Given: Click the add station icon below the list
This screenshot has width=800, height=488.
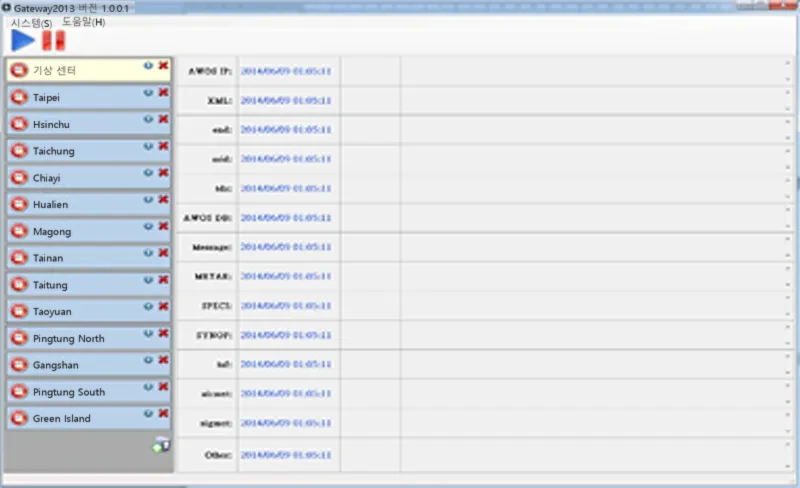Looking at the screenshot, I should pos(161,445).
